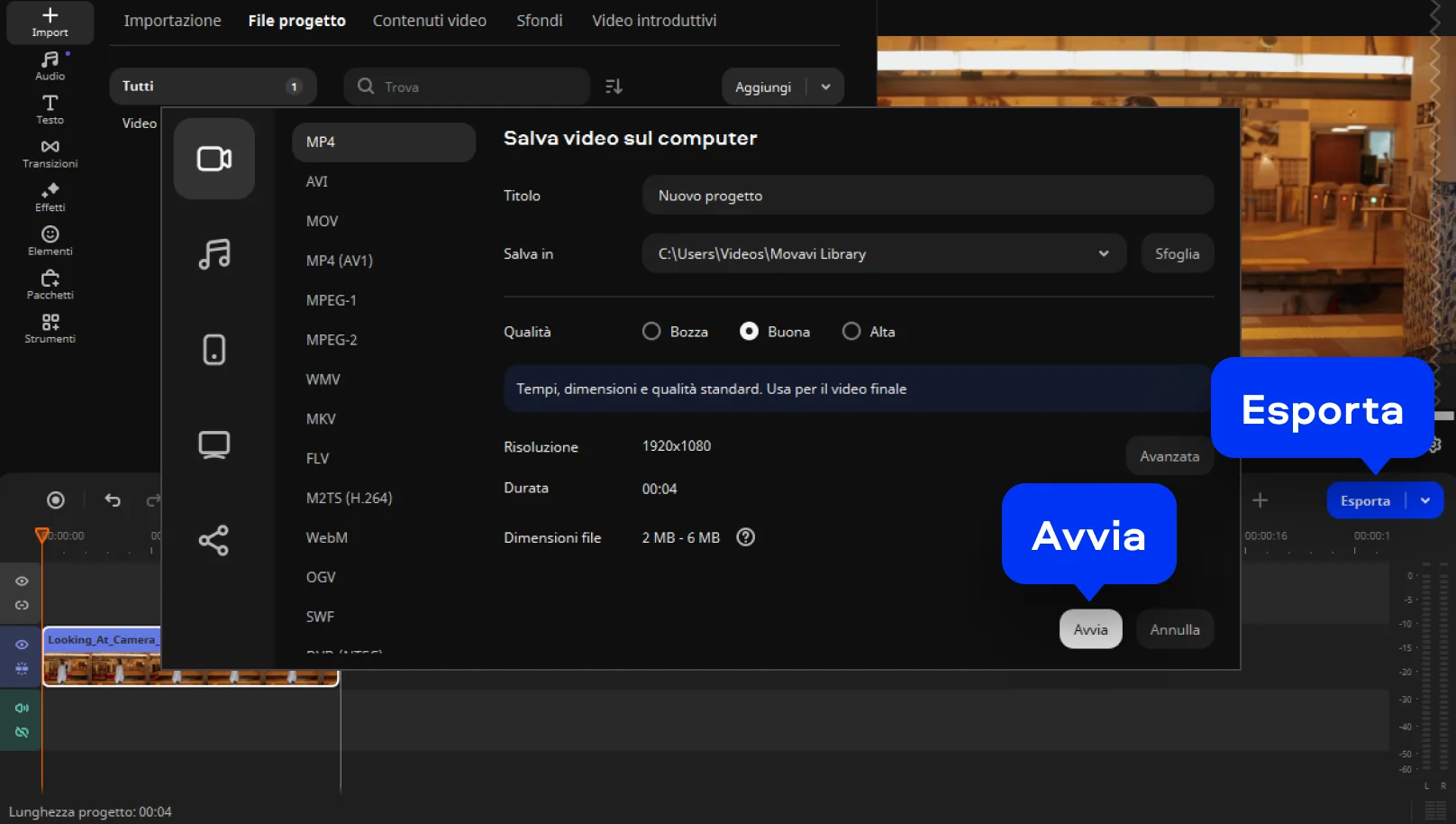Image resolution: width=1456 pixels, height=824 pixels.
Task: Open the audio export category
Action: point(214,254)
